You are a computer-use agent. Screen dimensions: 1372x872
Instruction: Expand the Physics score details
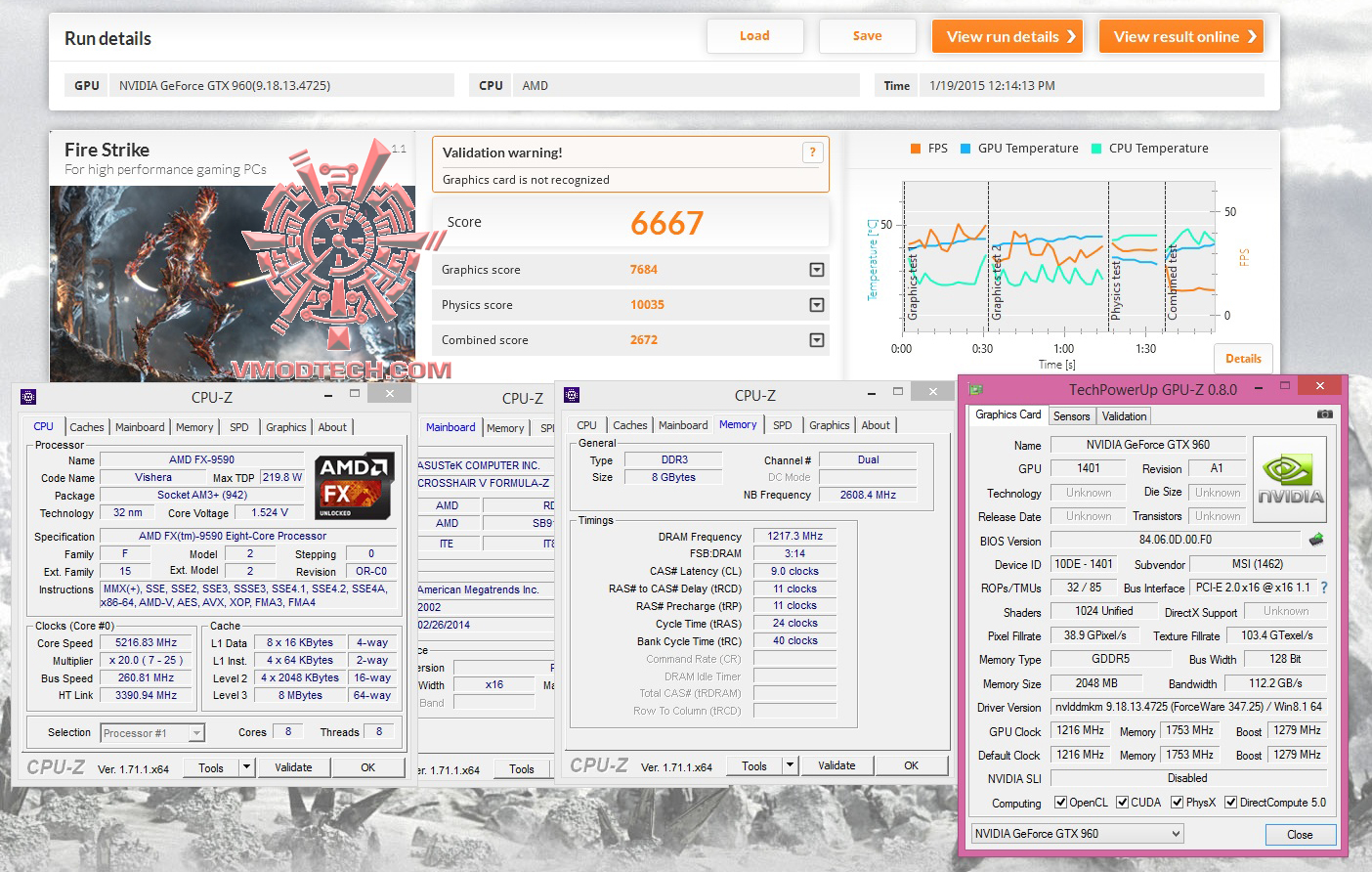coord(817,305)
